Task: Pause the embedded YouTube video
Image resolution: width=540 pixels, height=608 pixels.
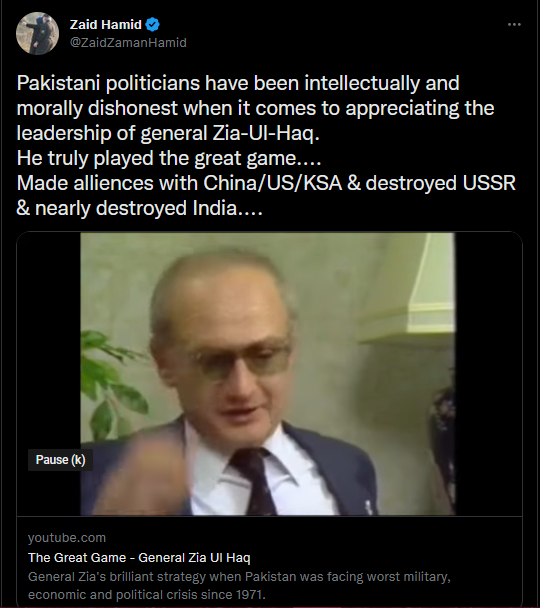Action: tap(267, 374)
